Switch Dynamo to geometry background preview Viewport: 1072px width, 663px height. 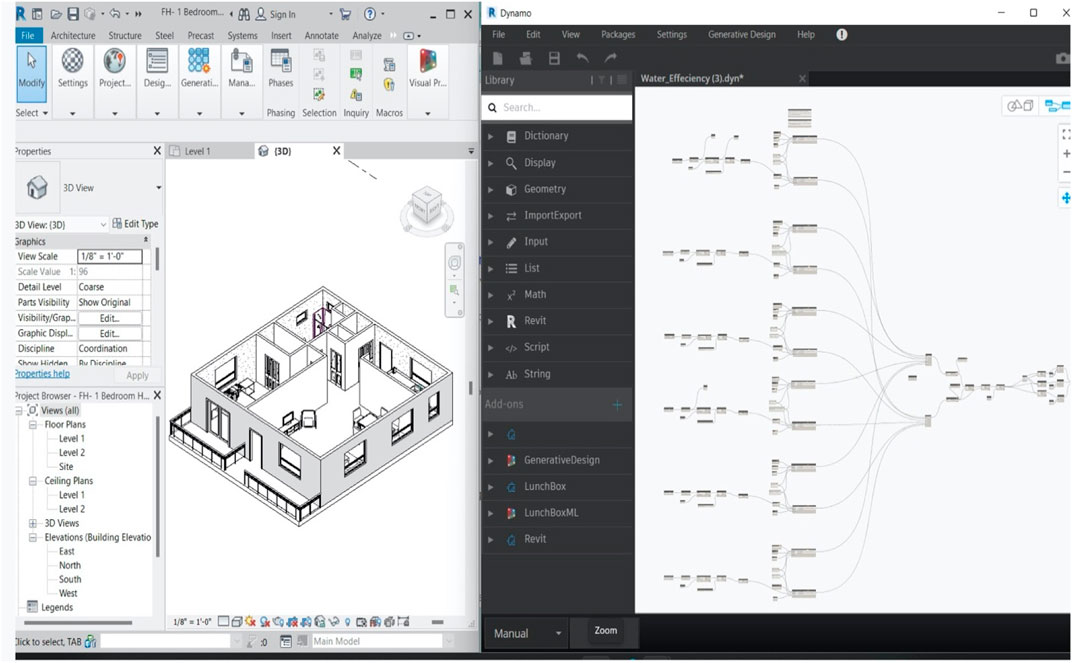[1020, 105]
